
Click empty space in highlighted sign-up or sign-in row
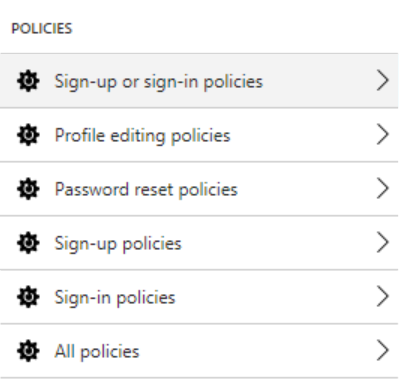pyautogui.click(x=318, y=81)
